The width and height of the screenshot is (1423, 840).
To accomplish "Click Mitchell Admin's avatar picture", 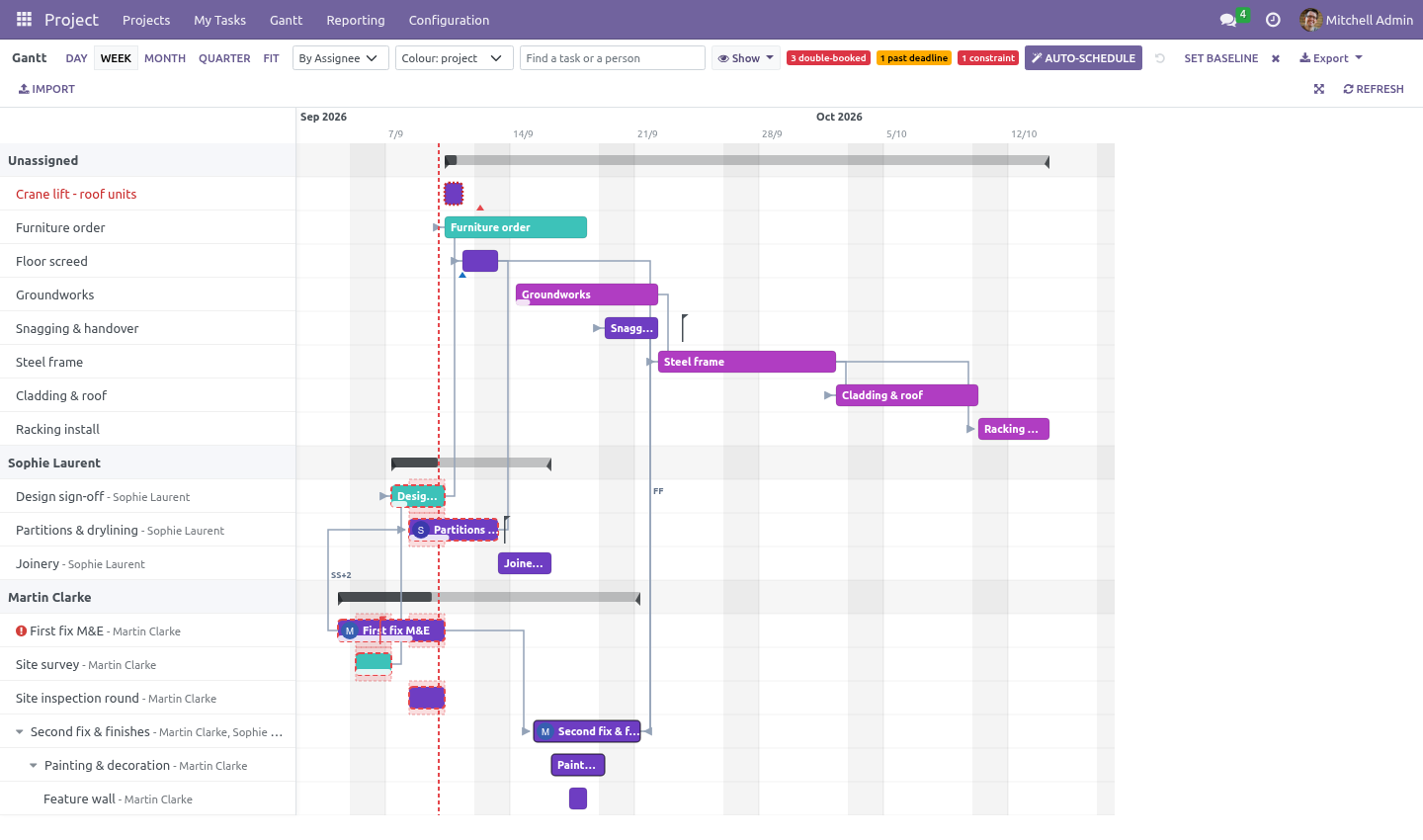I will point(1310,20).
